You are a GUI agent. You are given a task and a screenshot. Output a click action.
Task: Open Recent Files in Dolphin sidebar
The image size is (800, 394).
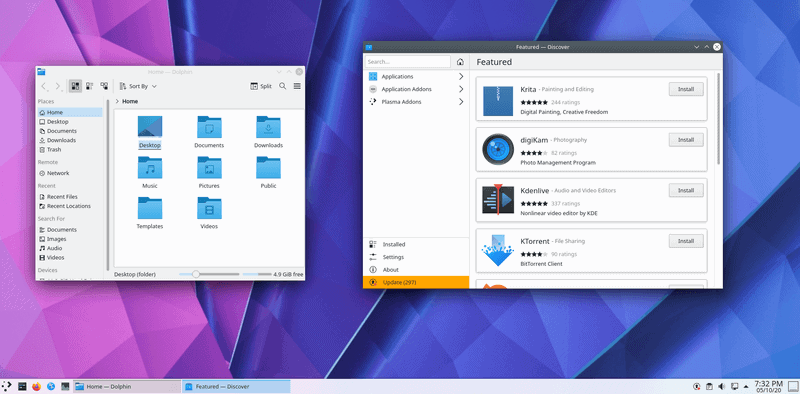tap(69, 196)
